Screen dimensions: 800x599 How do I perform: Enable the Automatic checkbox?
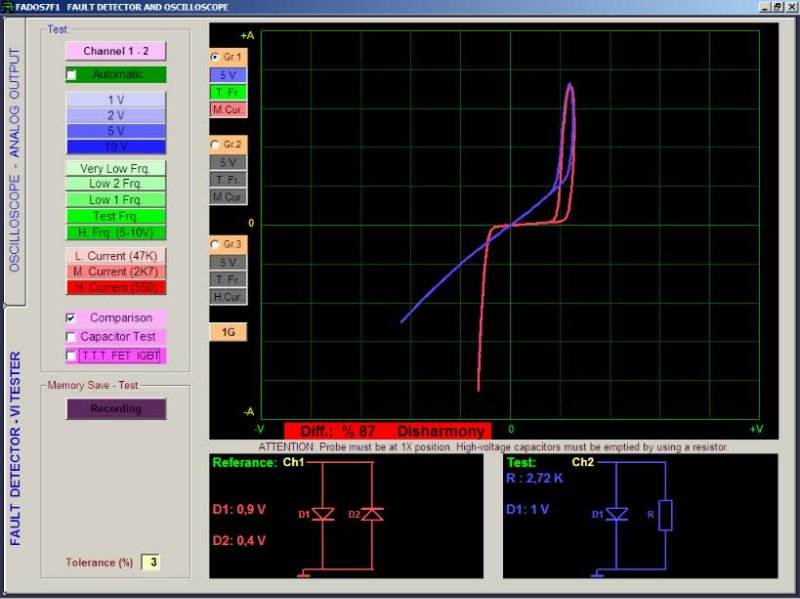click(x=72, y=75)
